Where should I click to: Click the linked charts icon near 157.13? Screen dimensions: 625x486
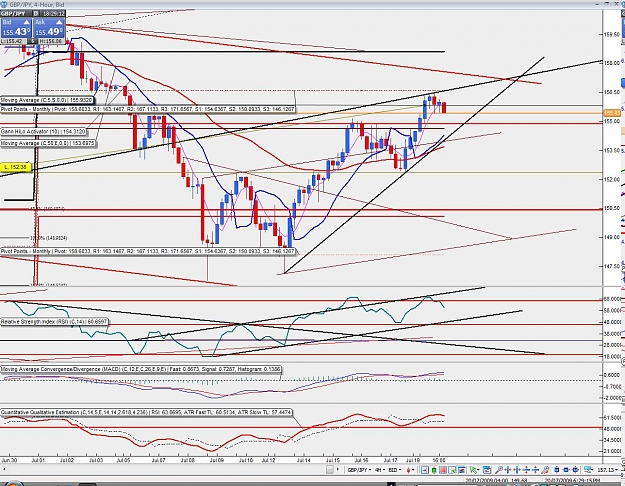click(x=588, y=470)
